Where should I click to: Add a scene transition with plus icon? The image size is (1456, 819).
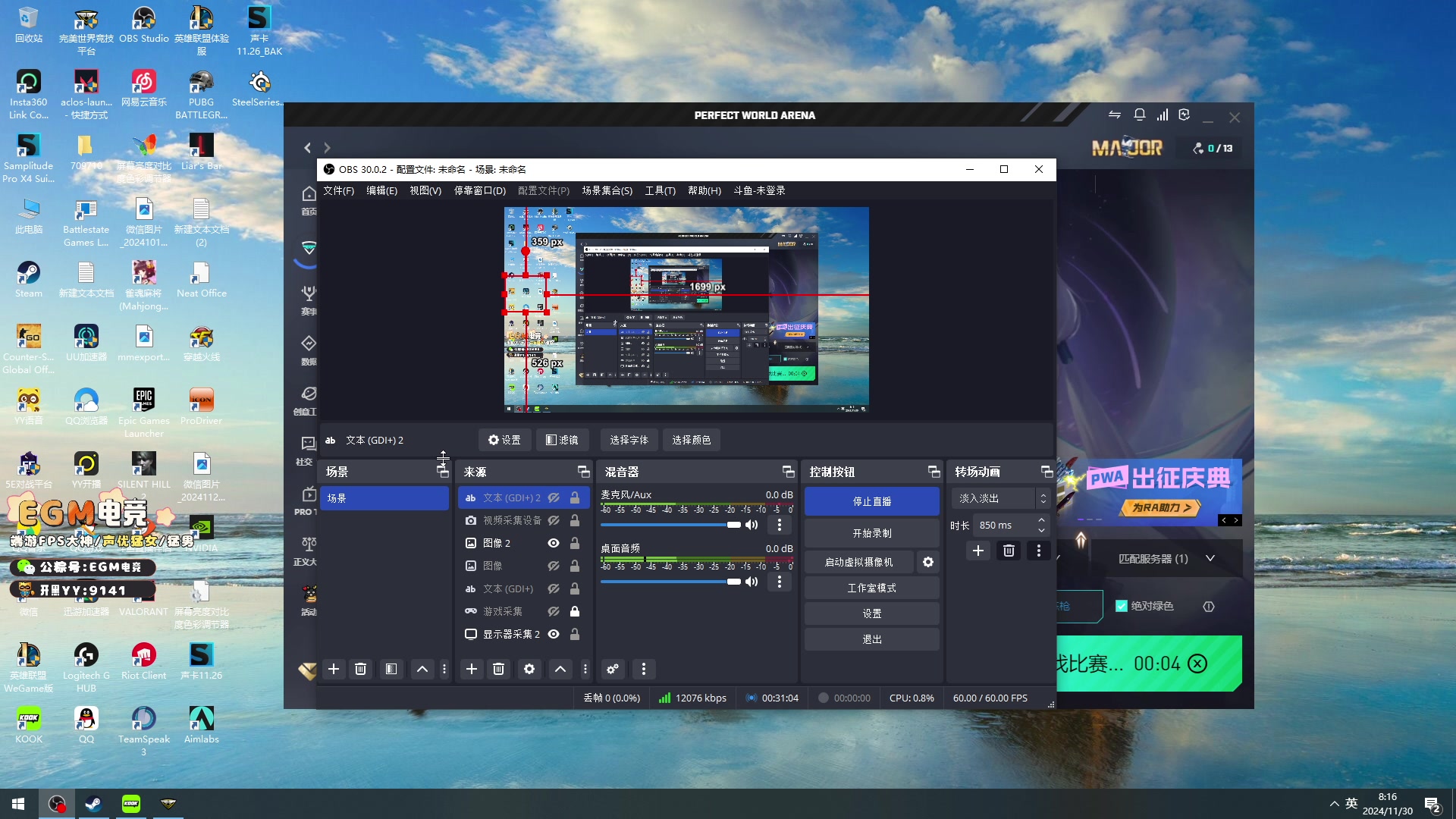[978, 551]
